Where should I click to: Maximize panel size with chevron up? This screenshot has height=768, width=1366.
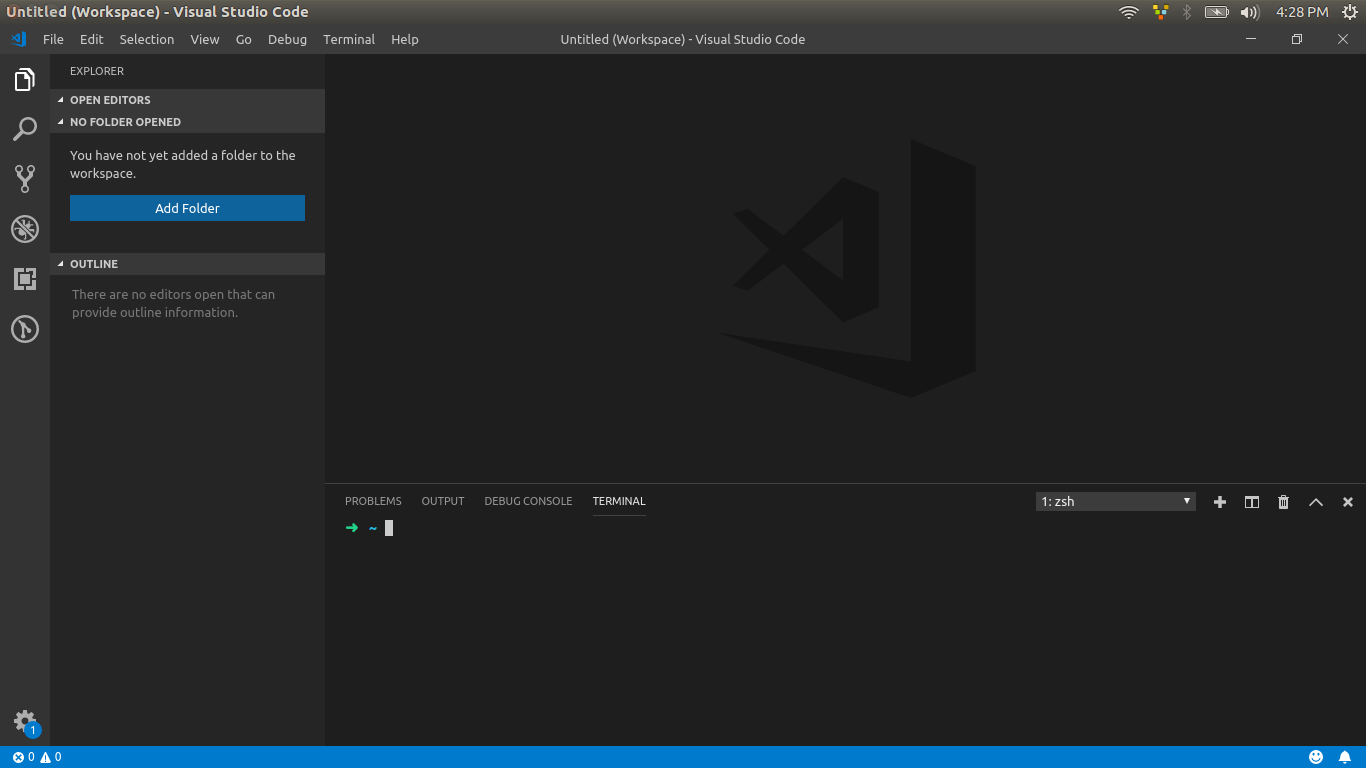(x=1315, y=502)
